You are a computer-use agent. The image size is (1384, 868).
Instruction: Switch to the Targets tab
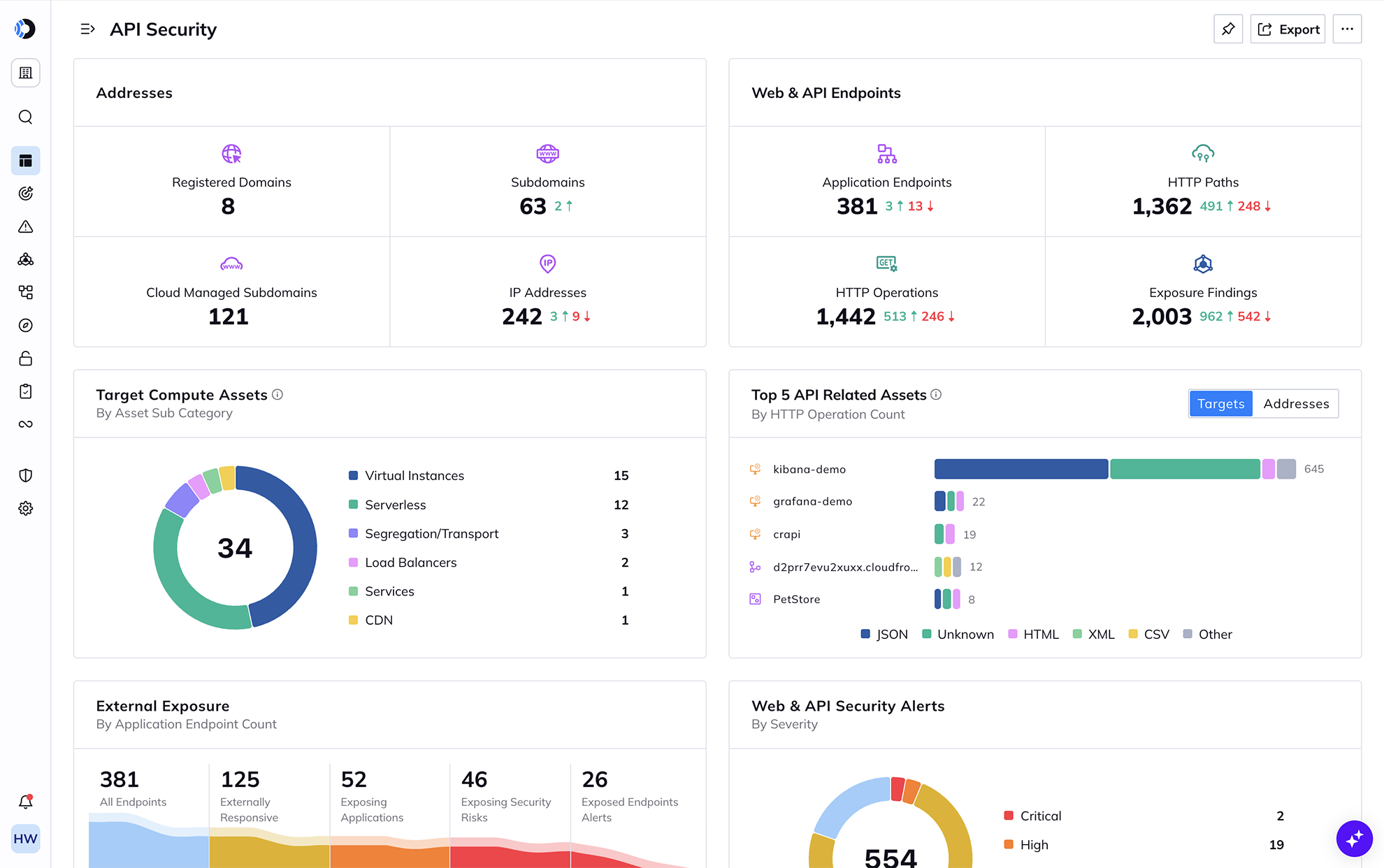pyautogui.click(x=1220, y=404)
